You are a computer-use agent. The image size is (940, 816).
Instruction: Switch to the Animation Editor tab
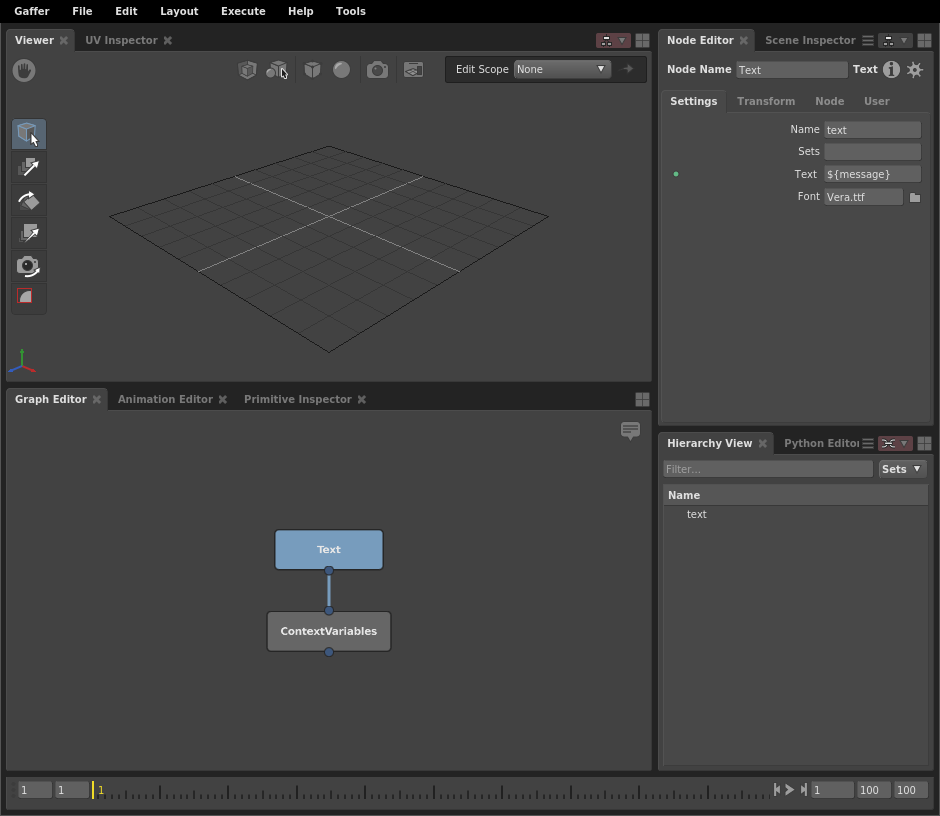(x=165, y=399)
